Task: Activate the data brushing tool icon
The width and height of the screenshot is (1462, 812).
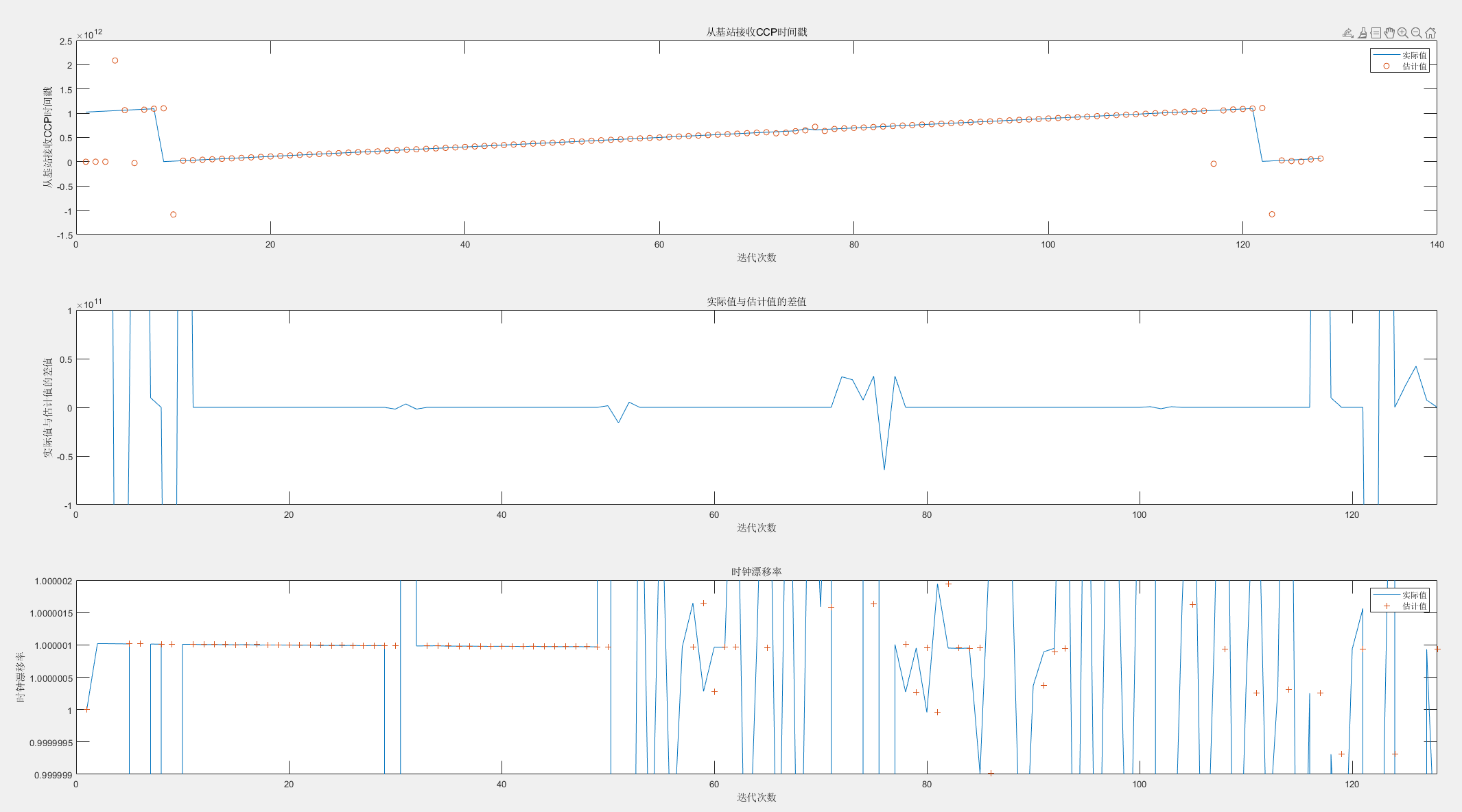Action: click(1362, 33)
